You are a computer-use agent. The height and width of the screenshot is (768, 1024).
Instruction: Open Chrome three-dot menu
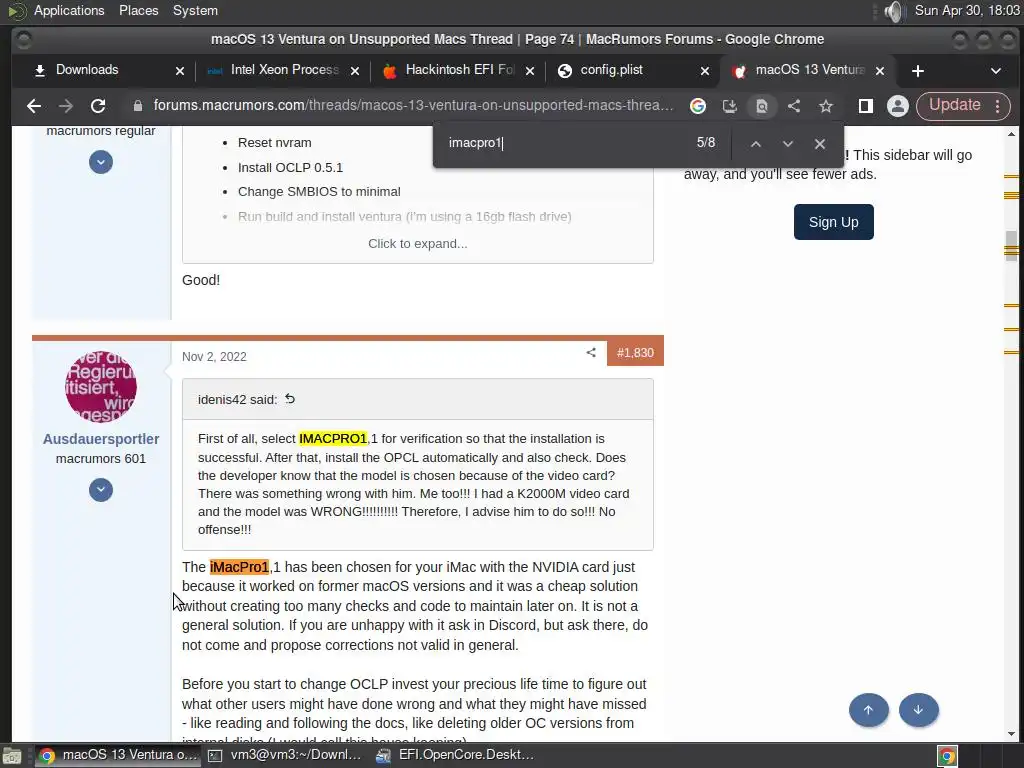pyautogui.click(x=998, y=106)
